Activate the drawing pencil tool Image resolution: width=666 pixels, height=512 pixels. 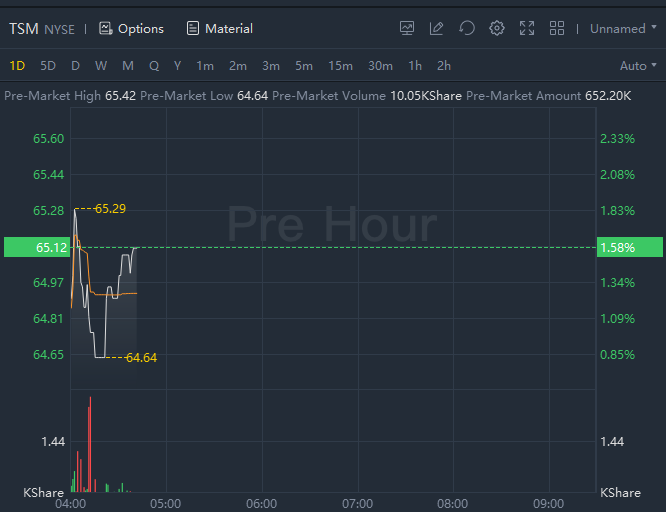(436, 28)
